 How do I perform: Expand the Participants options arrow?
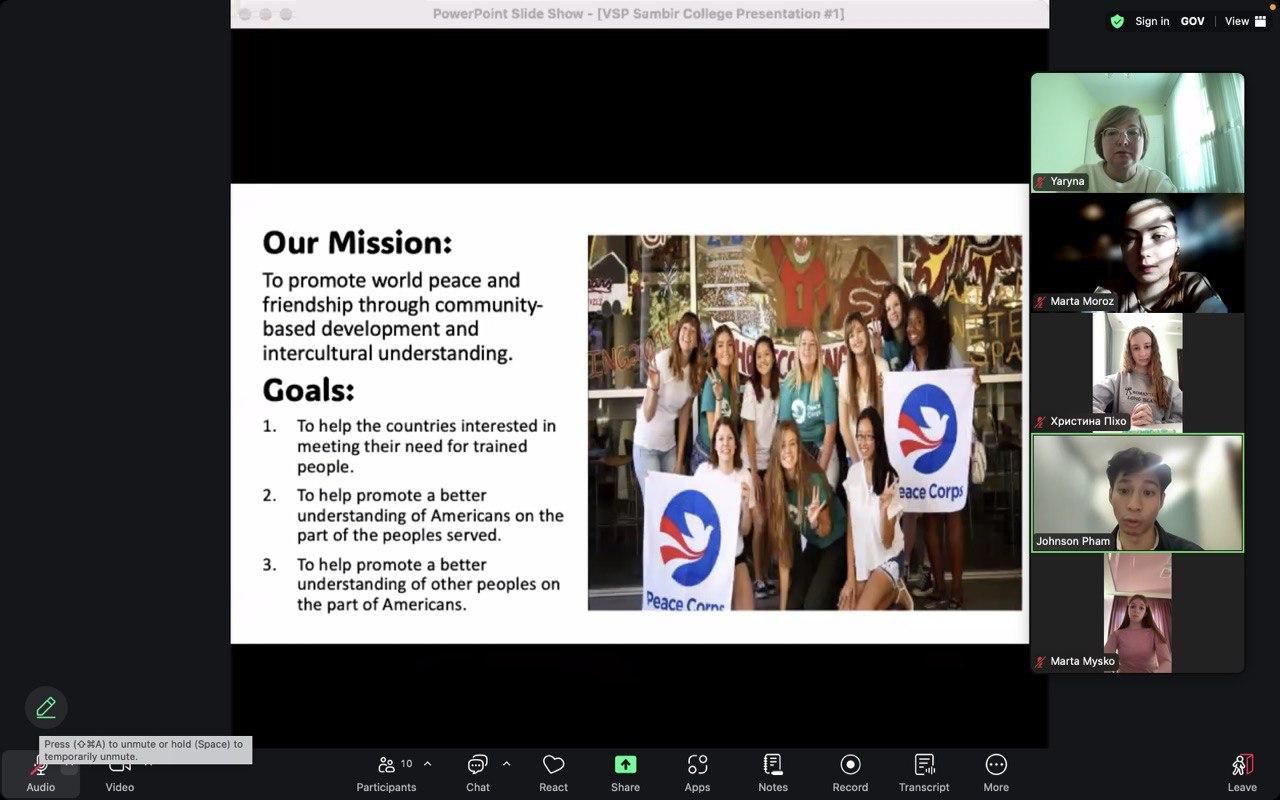click(x=428, y=764)
